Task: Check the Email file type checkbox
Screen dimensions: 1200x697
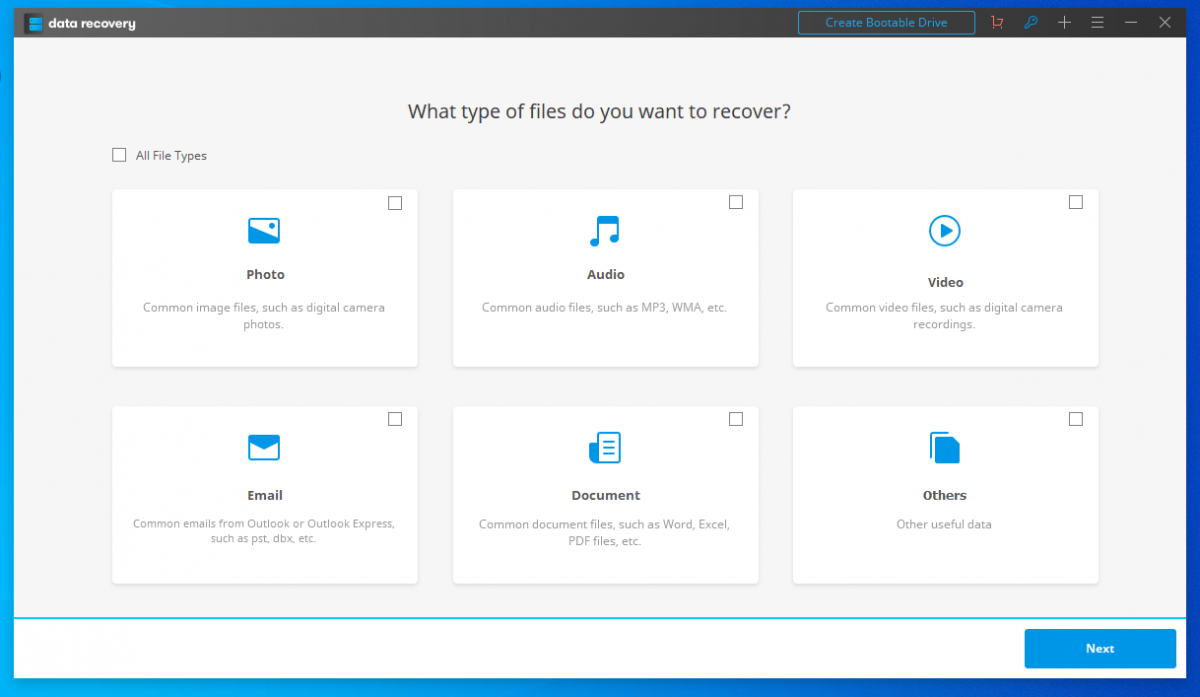Action: [x=394, y=419]
